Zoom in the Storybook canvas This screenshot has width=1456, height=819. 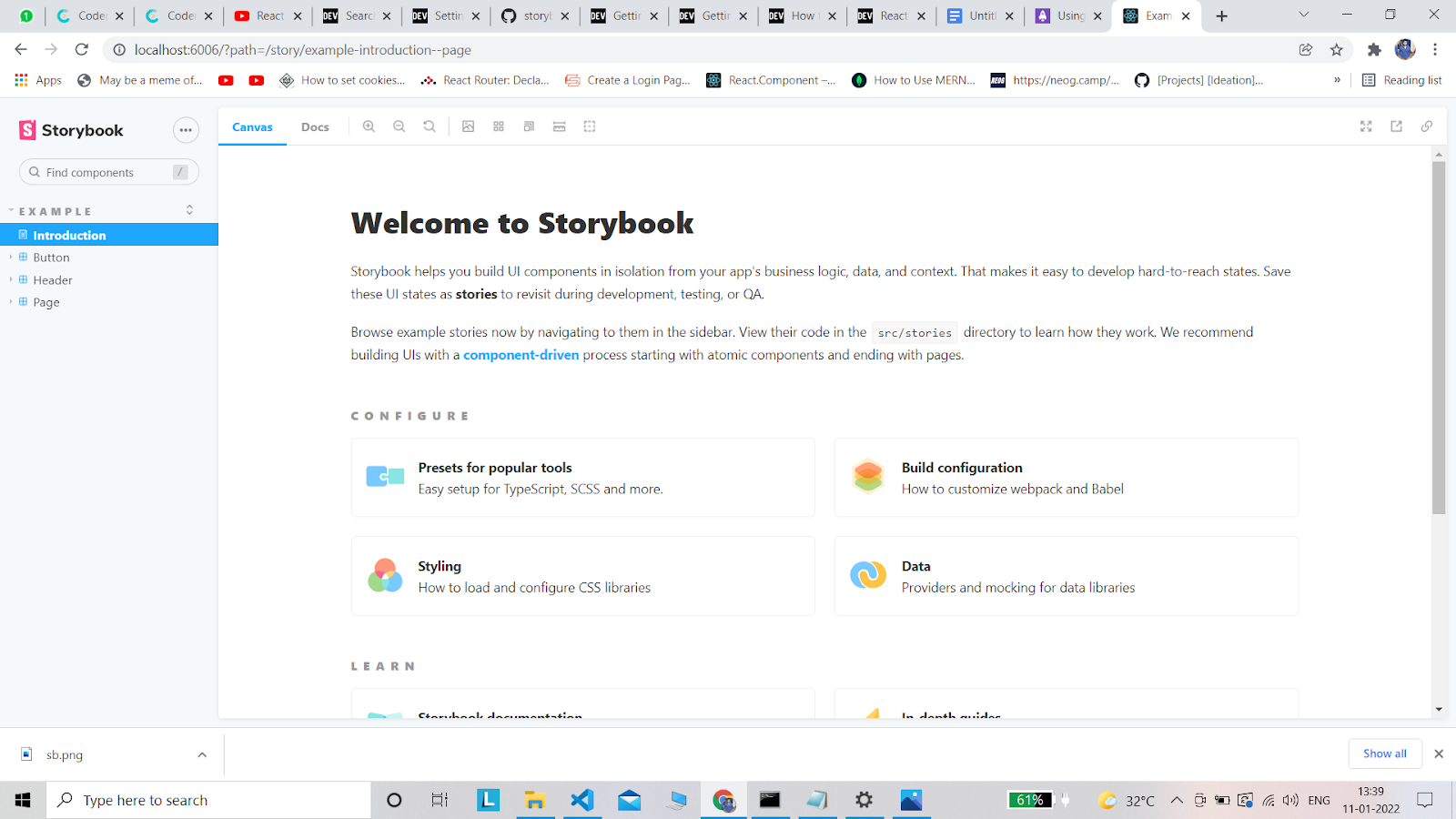tap(369, 126)
